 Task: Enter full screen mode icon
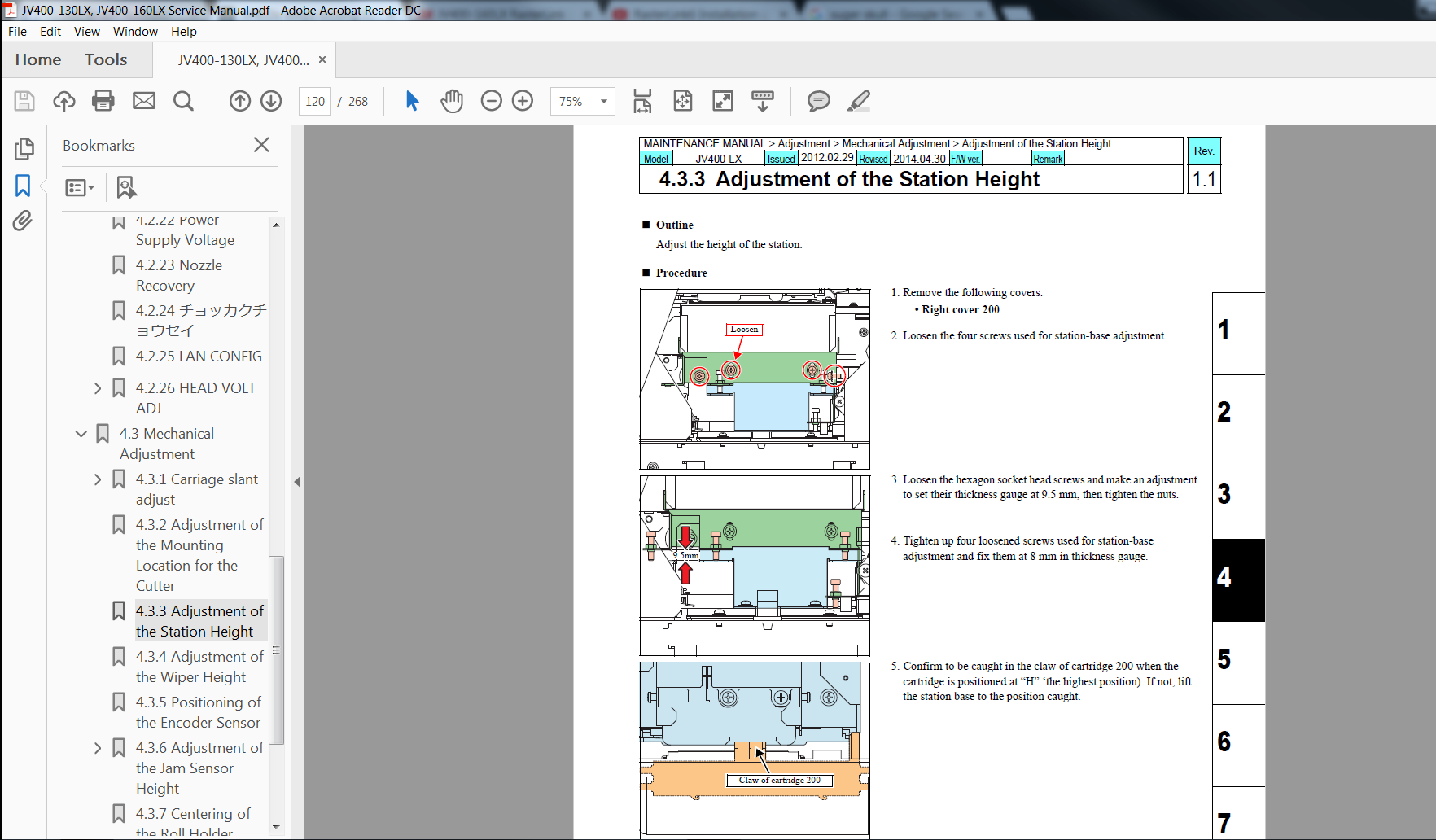click(x=723, y=101)
